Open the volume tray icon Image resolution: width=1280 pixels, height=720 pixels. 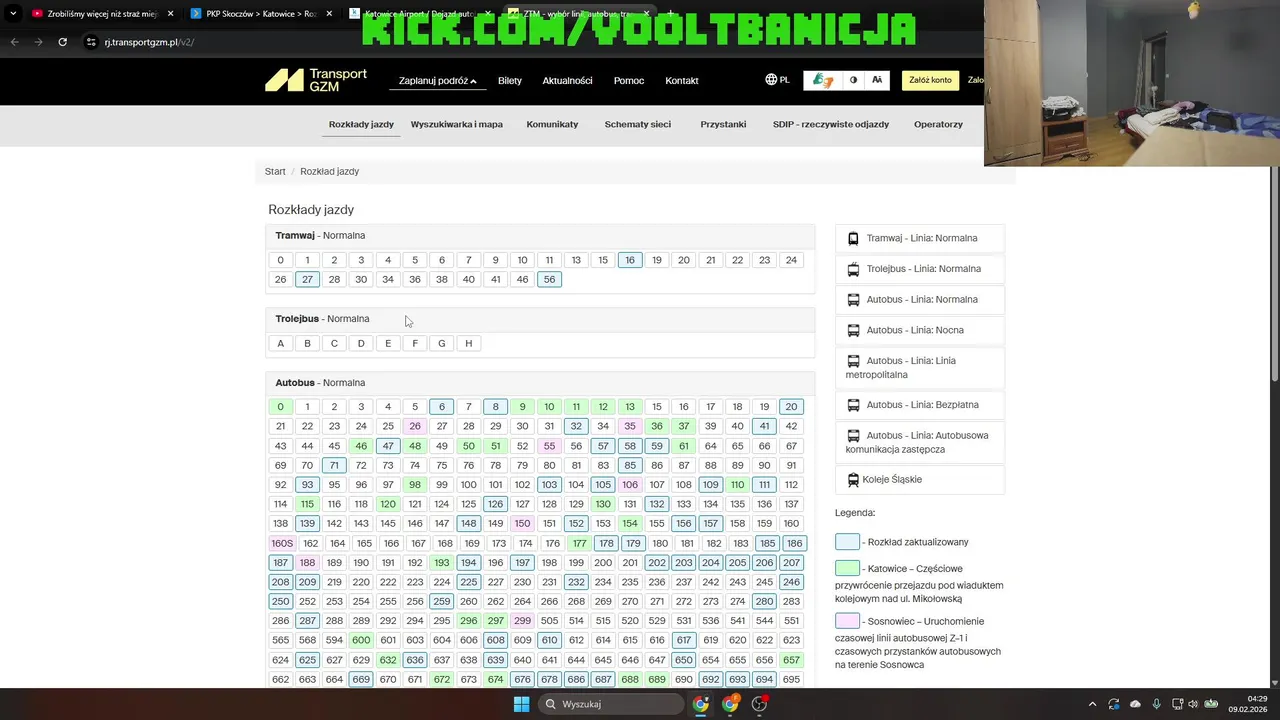coord(1193,704)
